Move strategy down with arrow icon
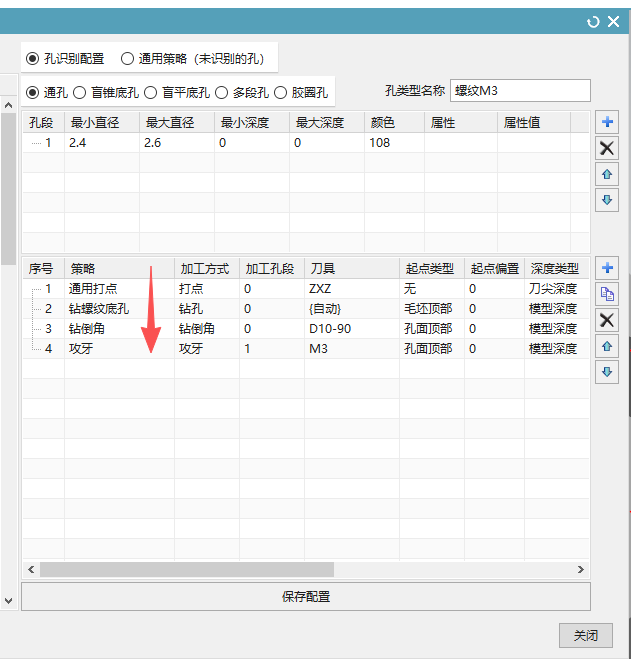This screenshot has width=631, height=659. tap(607, 372)
